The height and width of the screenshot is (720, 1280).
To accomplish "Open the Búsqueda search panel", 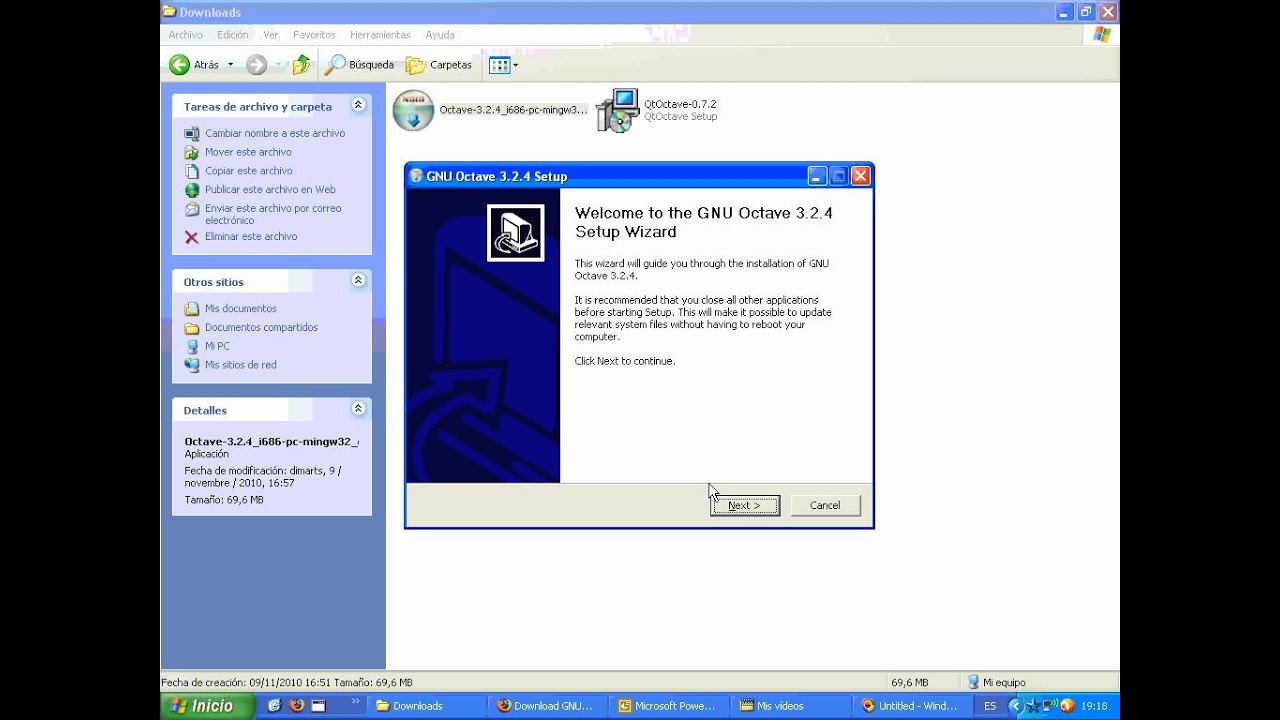I will (x=360, y=65).
